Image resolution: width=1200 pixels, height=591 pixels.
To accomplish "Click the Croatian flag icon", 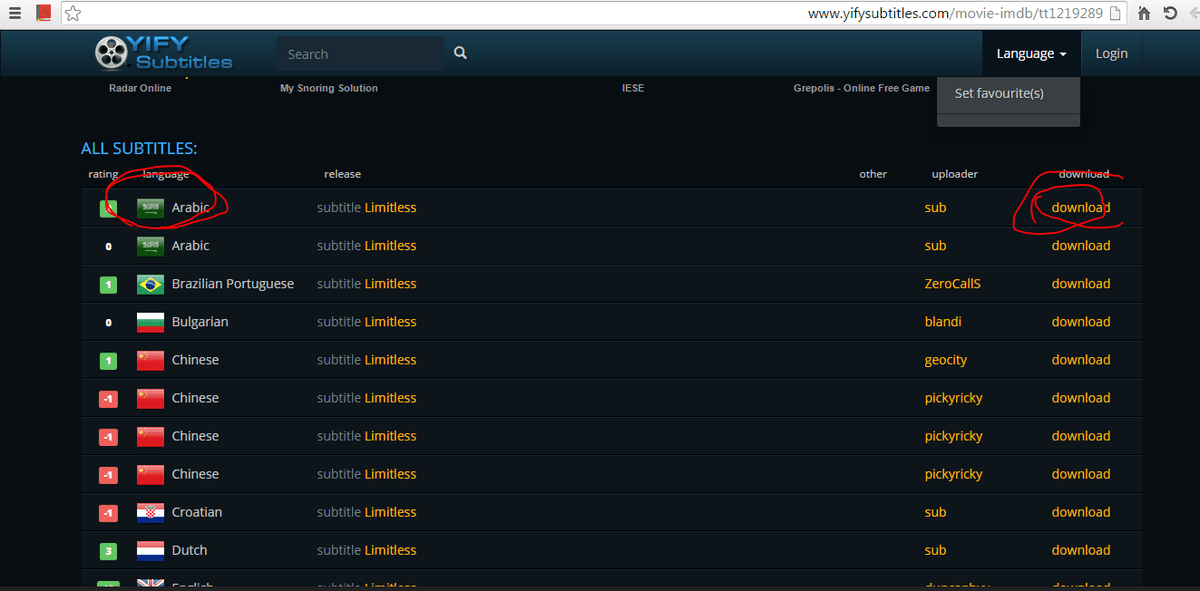I will [x=150, y=512].
